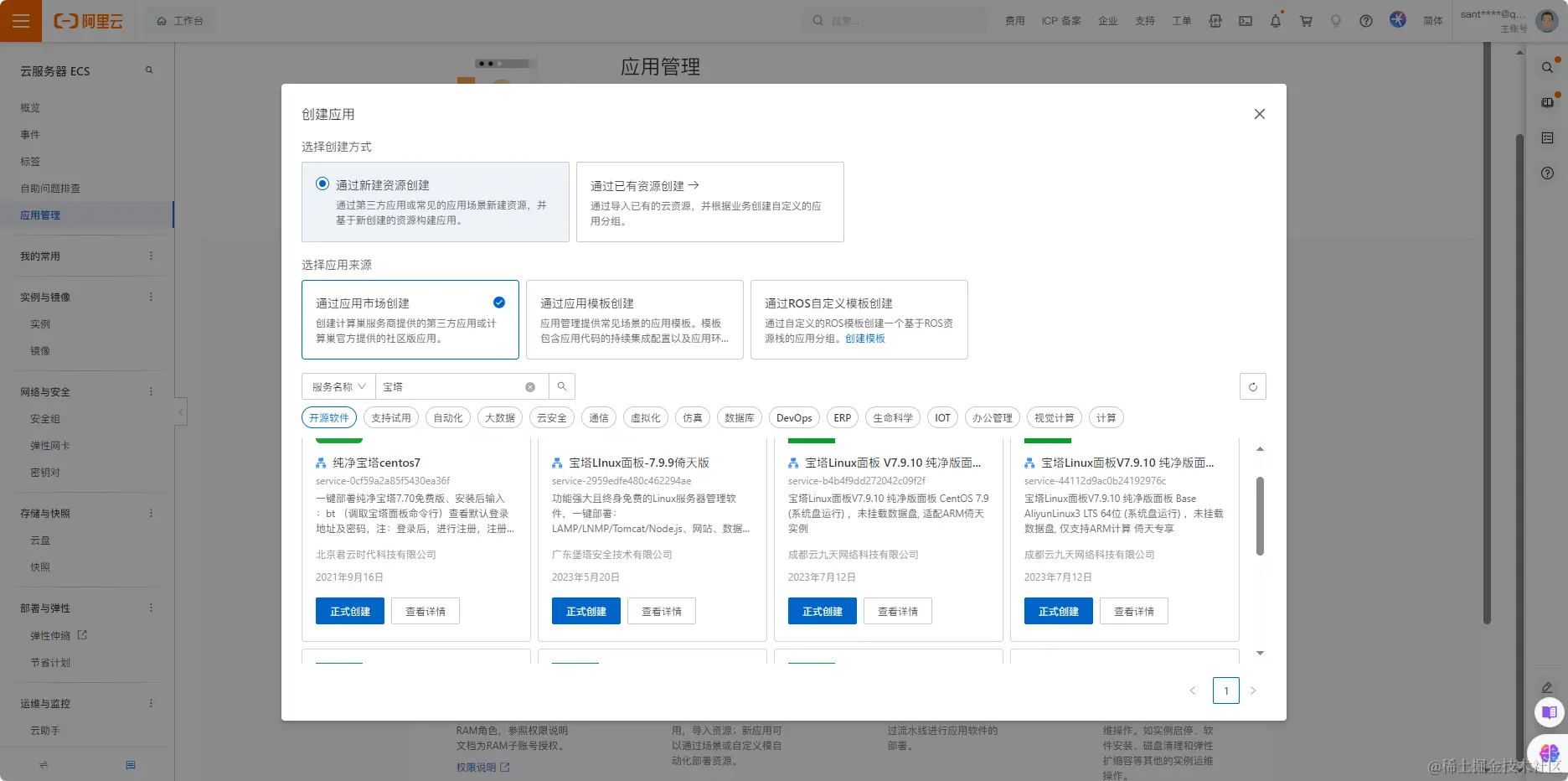Select page 1 in pagination

pos(1226,690)
